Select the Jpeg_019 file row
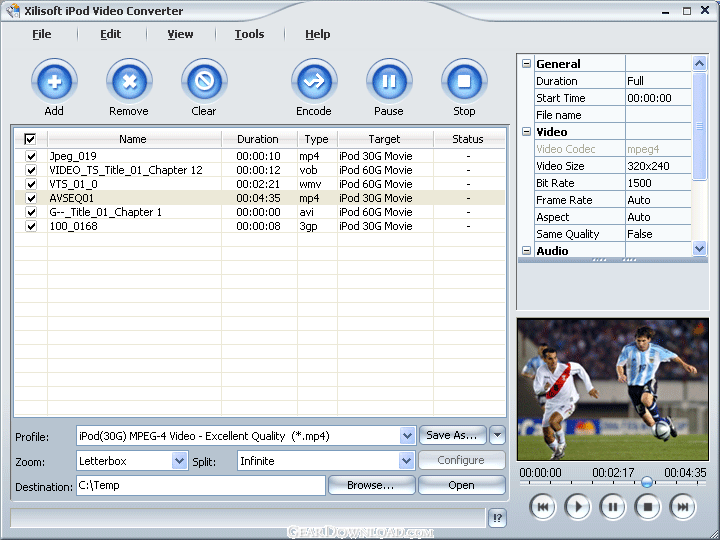This screenshot has width=720, height=540. point(260,156)
